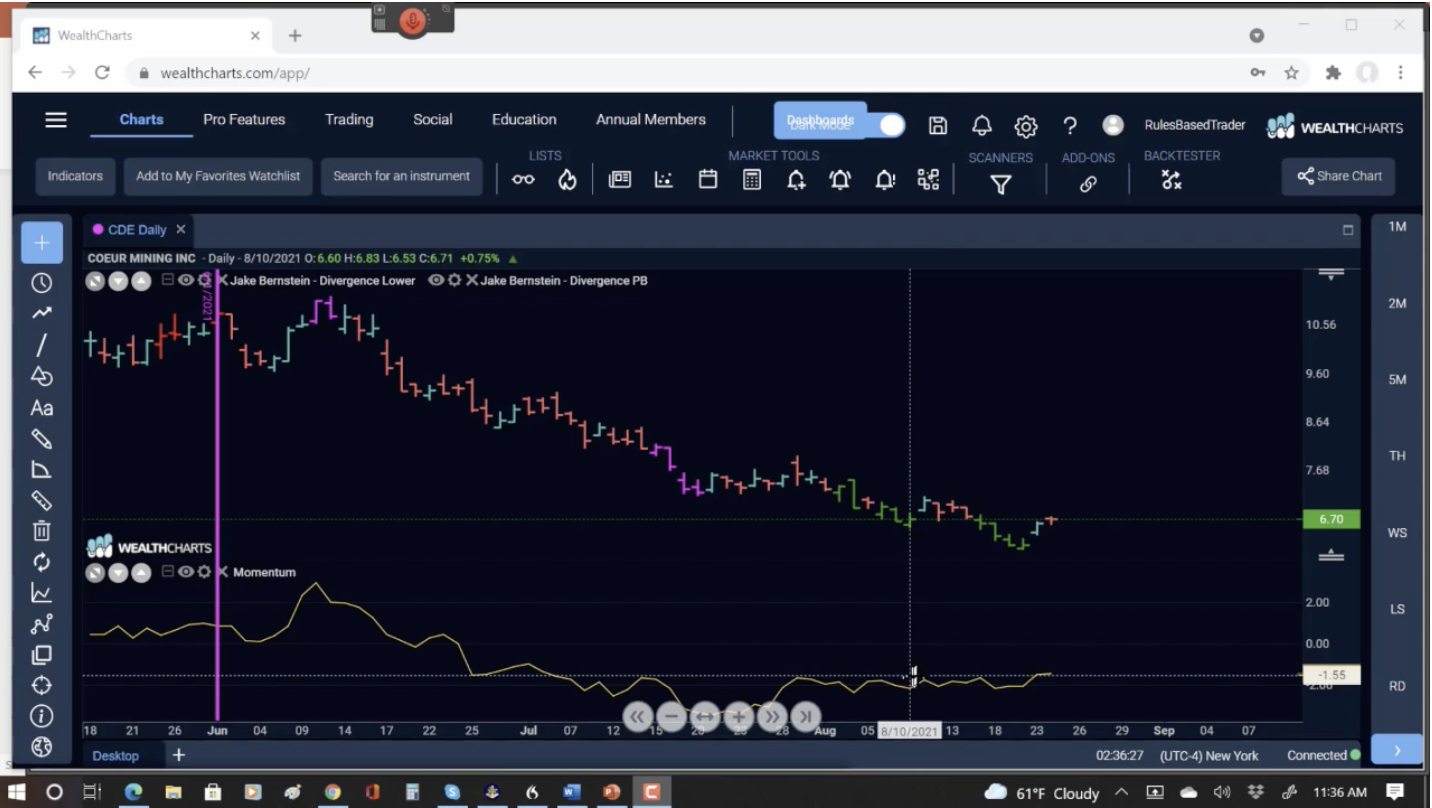Add a new desktop with plus
Screen dimensions: 1432x808
[x=178, y=755]
